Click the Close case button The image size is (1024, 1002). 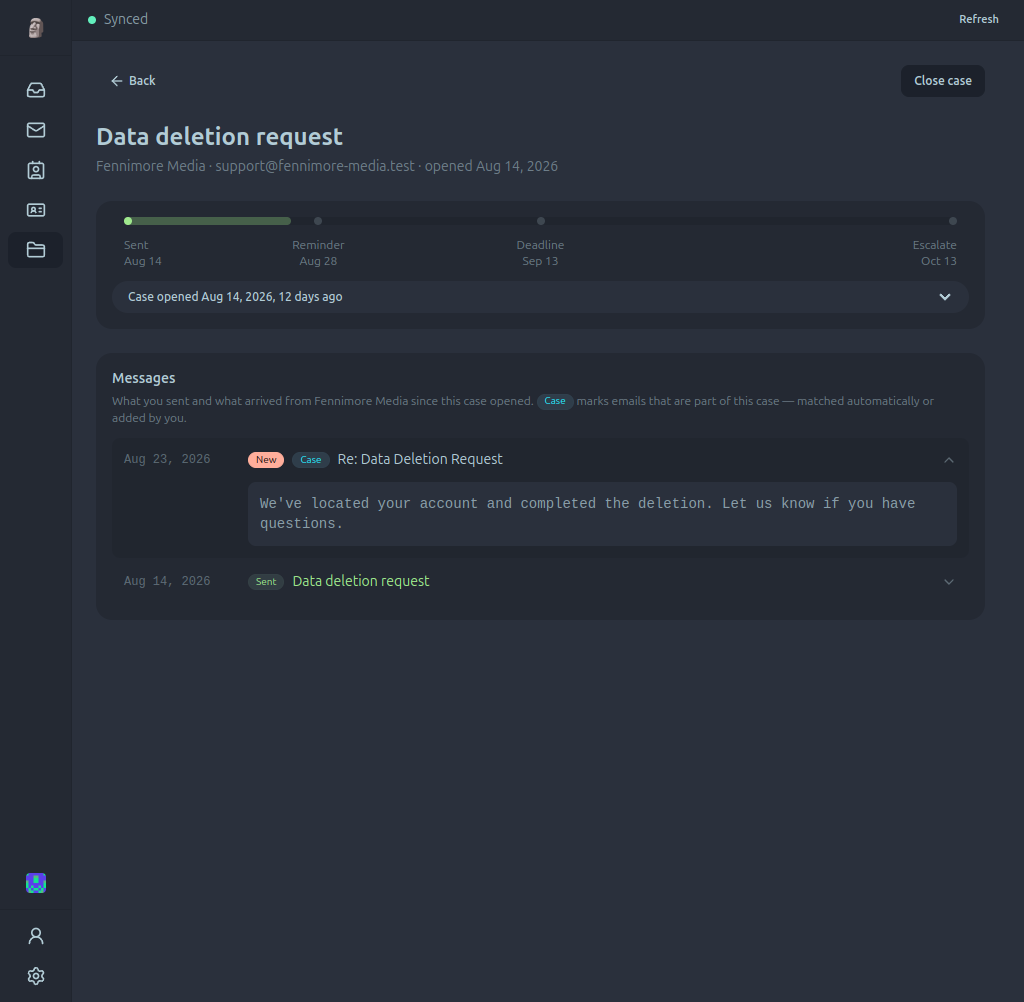tap(942, 81)
